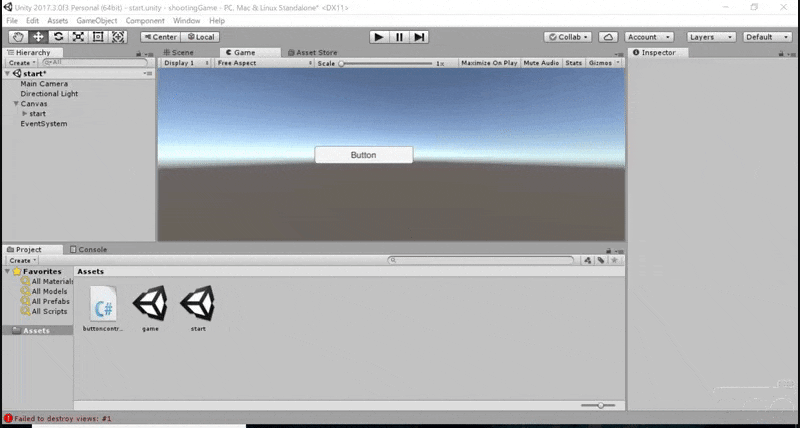Select the Assets folder in Project tree
Image resolution: width=800 pixels, height=428 pixels.
click(x=38, y=331)
